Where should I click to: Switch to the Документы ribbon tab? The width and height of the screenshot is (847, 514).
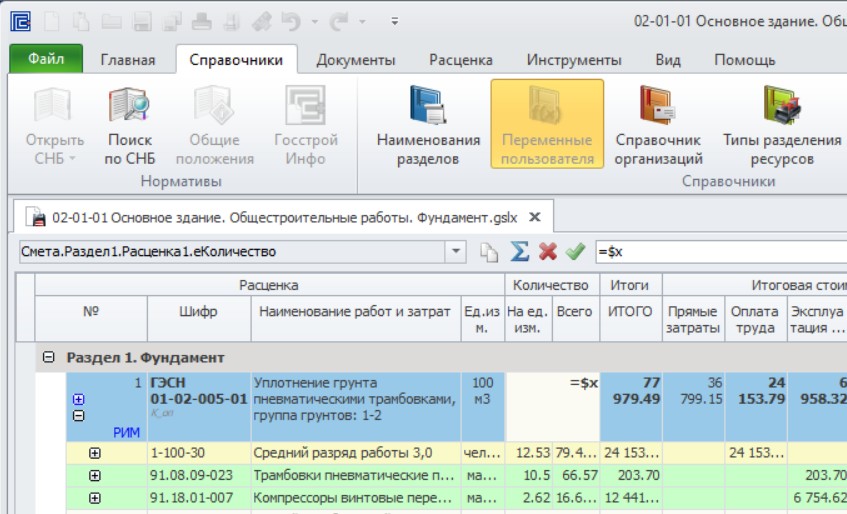click(x=355, y=60)
